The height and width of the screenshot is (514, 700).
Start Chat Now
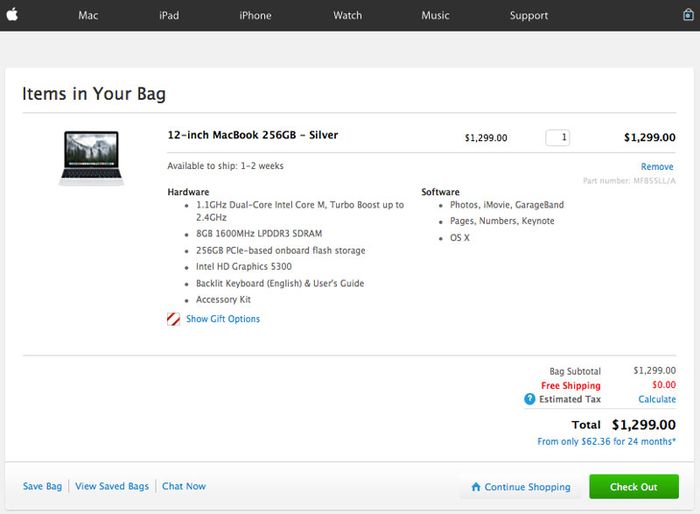184,486
